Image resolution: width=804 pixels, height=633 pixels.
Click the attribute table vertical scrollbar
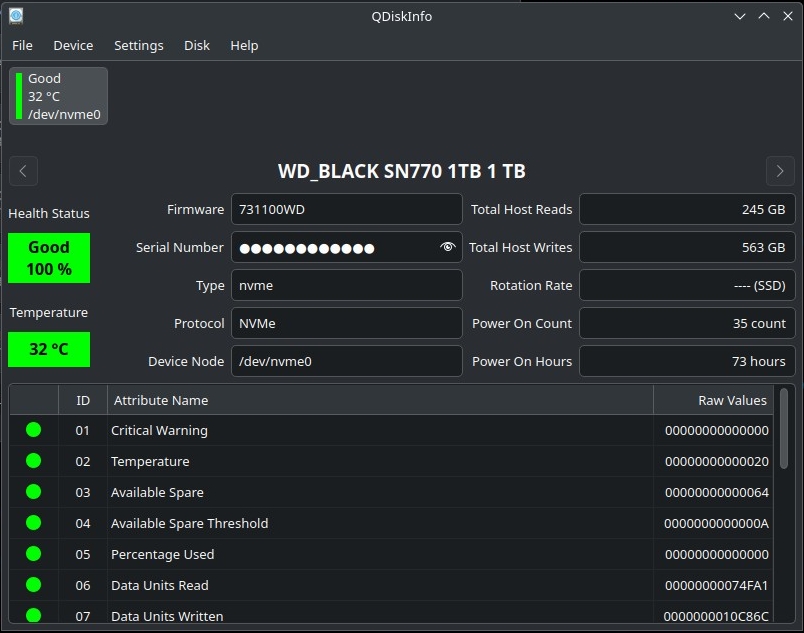tap(783, 428)
